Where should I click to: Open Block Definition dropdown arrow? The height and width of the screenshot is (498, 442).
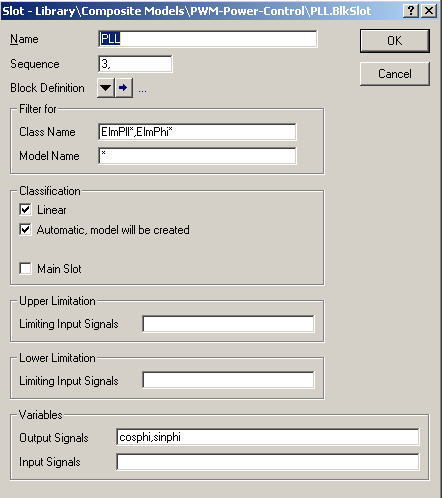(106, 88)
